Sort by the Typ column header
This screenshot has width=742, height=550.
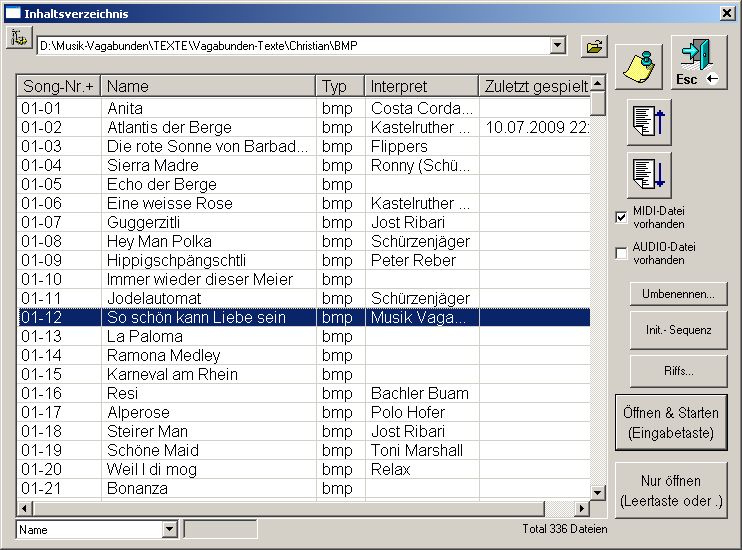tap(340, 86)
